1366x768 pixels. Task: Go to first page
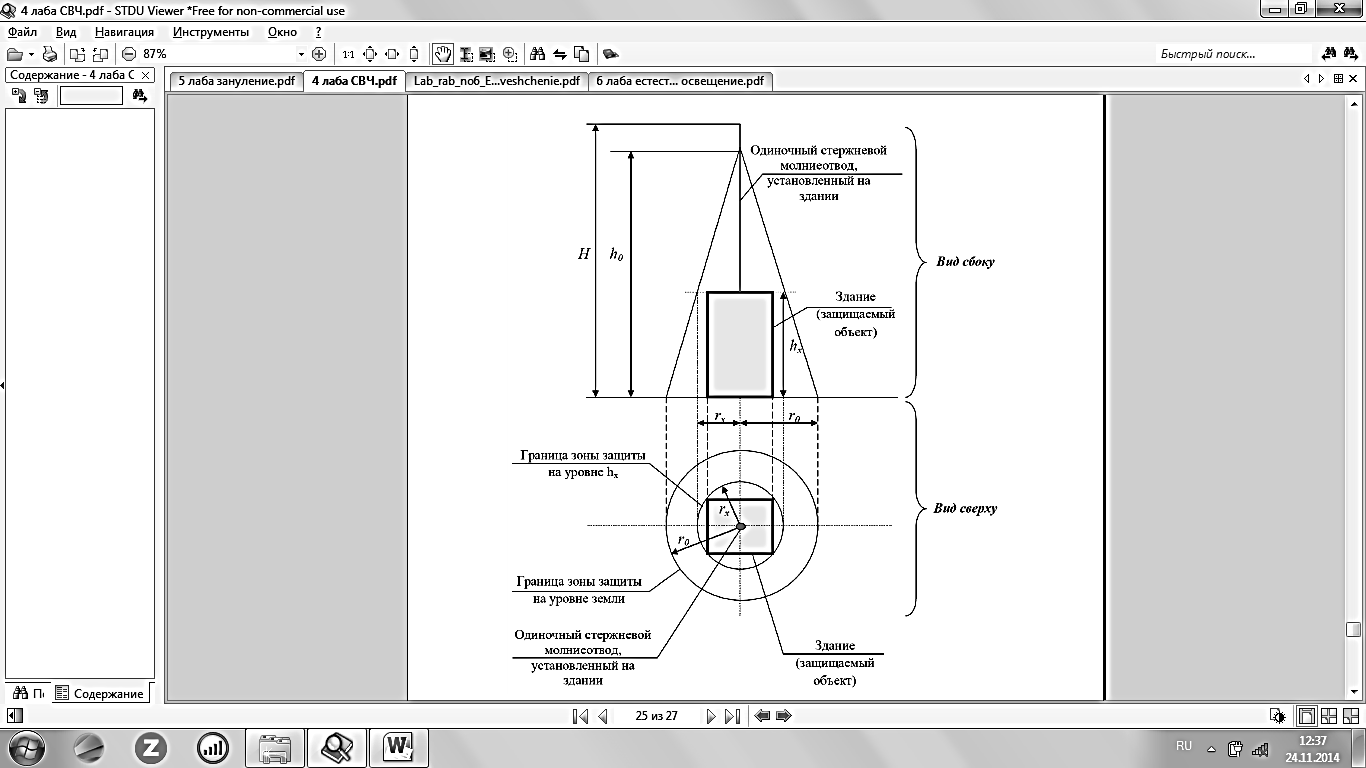coord(580,716)
